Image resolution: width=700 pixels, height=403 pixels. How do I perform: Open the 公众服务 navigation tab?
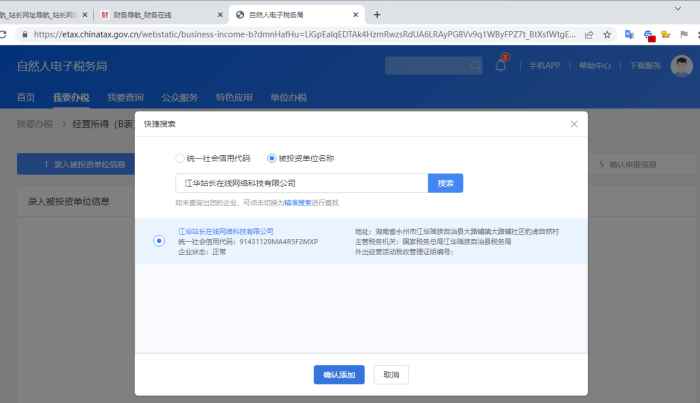point(179,98)
